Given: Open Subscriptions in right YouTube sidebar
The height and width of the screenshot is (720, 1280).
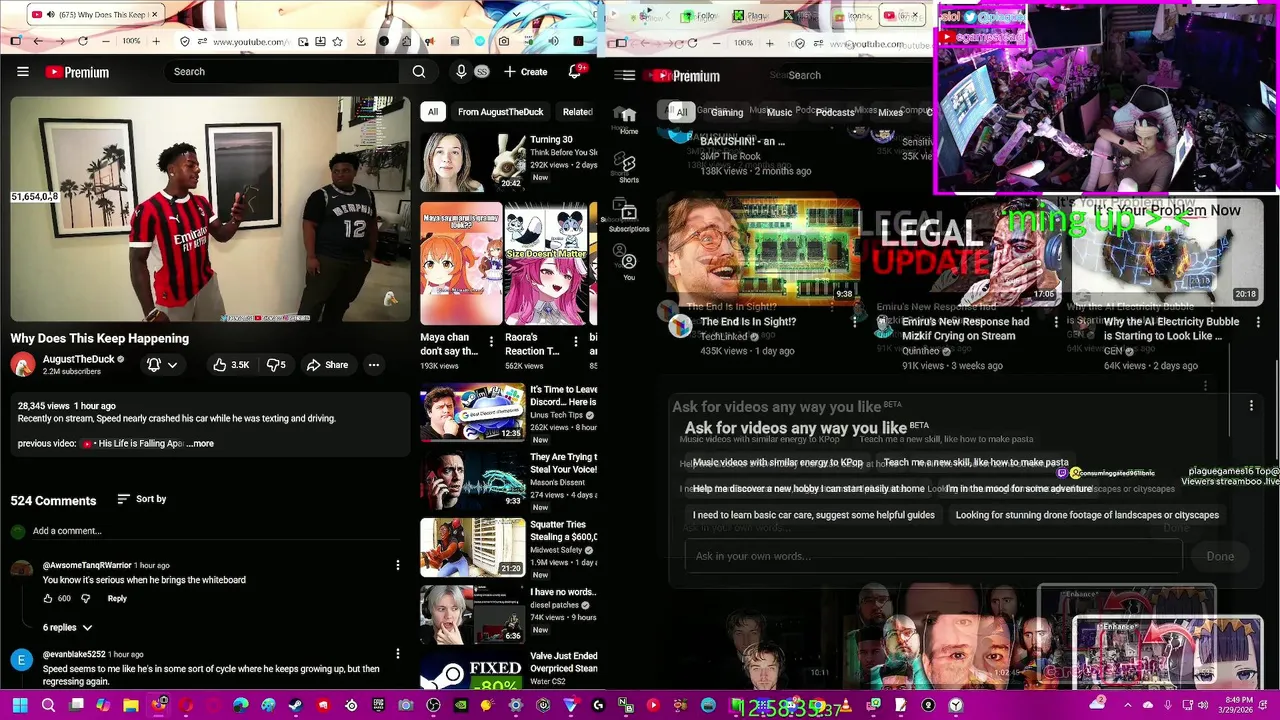Looking at the screenshot, I should [x=629, y=216].
